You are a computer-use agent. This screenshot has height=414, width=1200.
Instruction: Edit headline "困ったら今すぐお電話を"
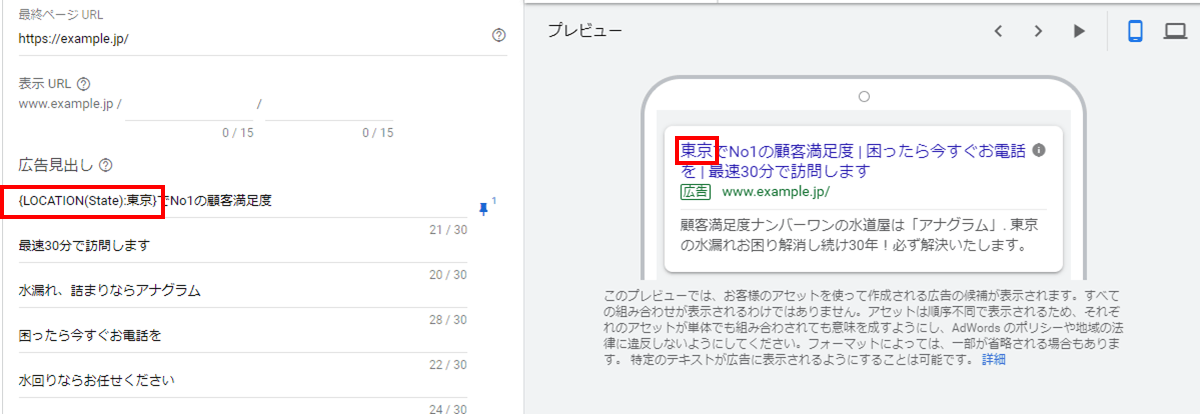point(240,335)
